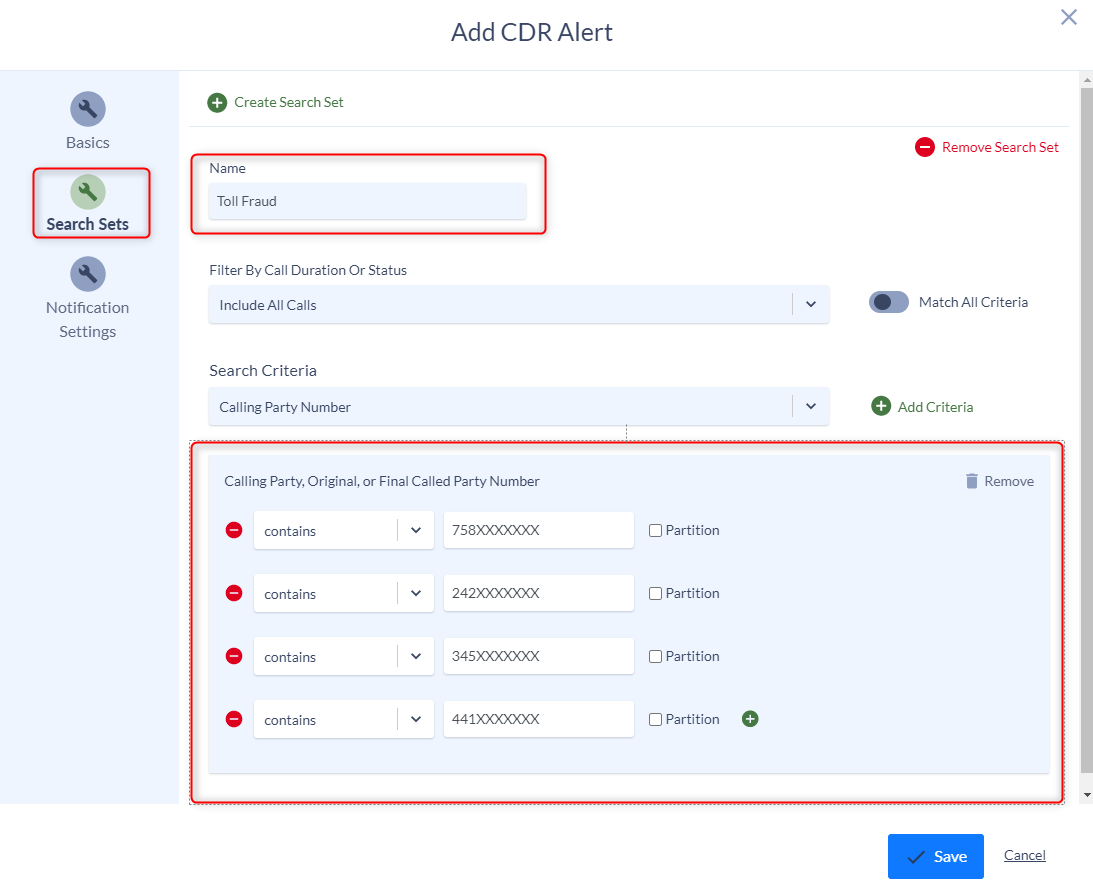Remove the 441XXXXXXX row with red minus
Viewport: 1093px width, 894px height.
click(x=234, y=719)
